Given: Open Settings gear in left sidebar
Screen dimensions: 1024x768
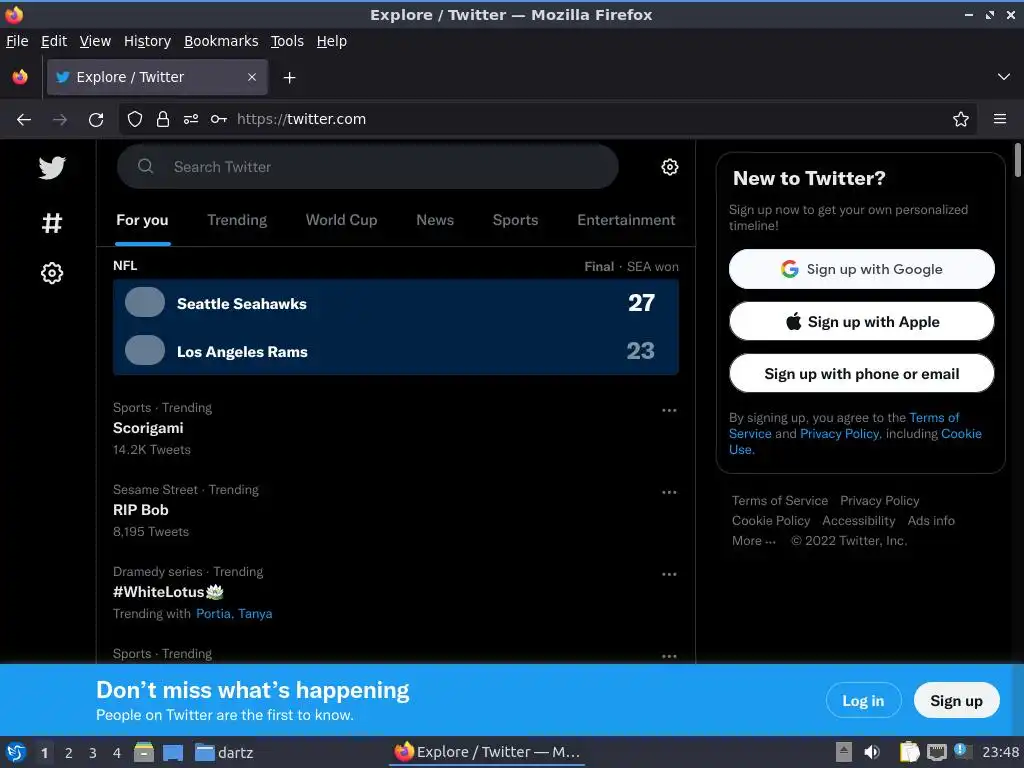Looking at the screenshot, I should point(52,273).
